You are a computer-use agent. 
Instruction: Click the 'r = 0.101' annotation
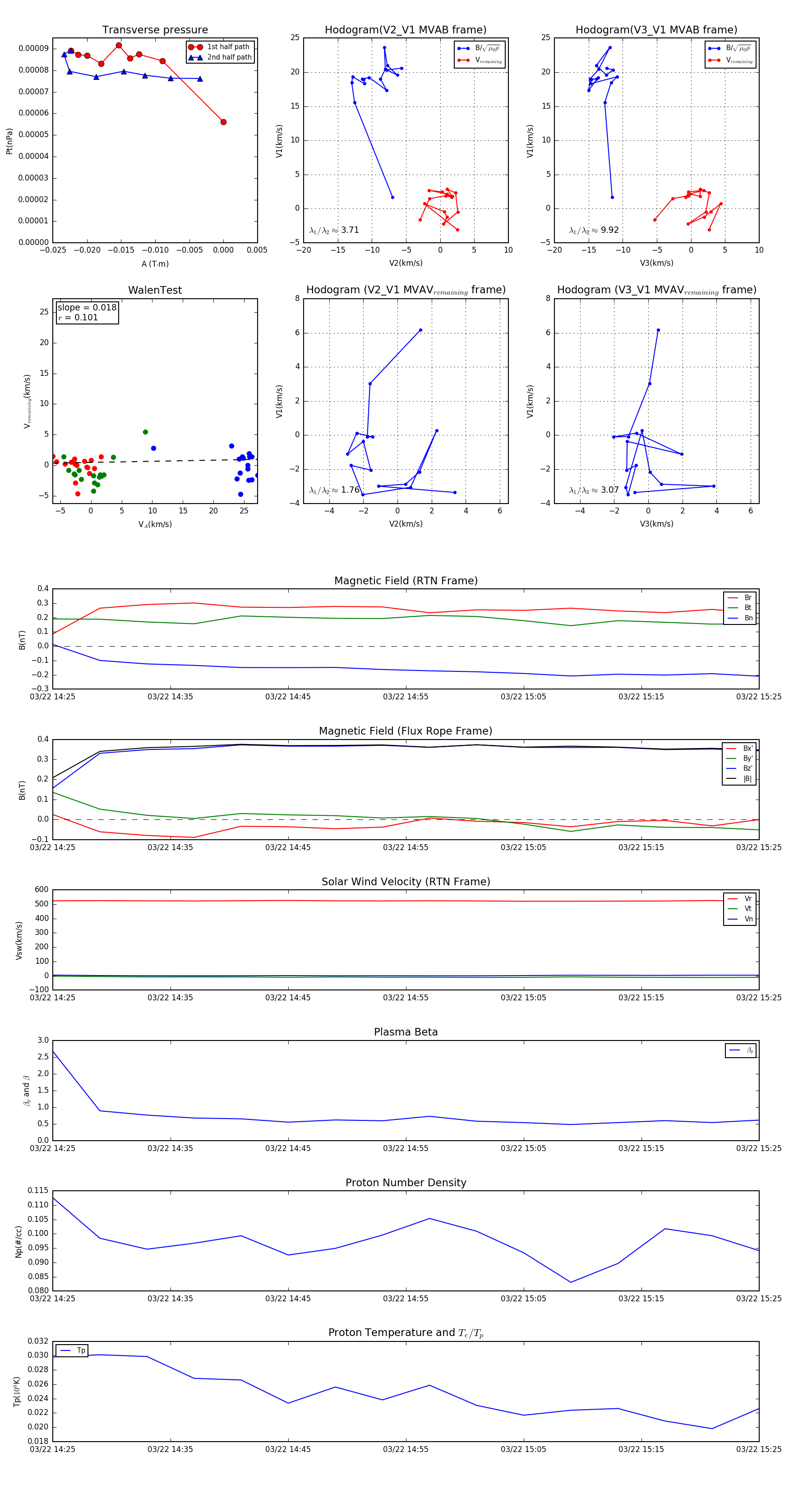(x=78, y=317)
